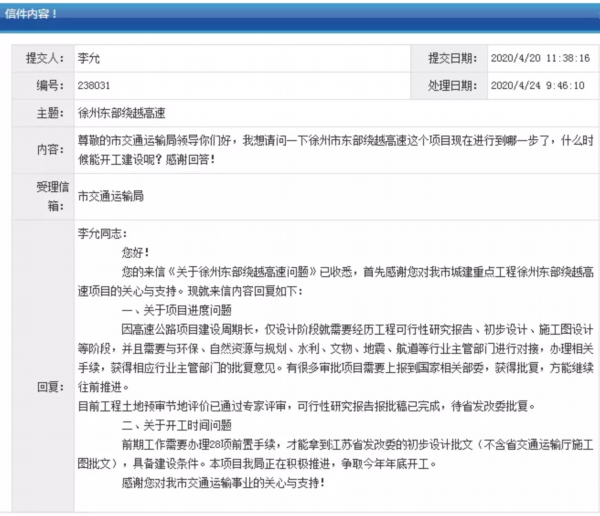The image size is (600, 516).
Task: Click the 主题 field label
Action: pos(51,113)
